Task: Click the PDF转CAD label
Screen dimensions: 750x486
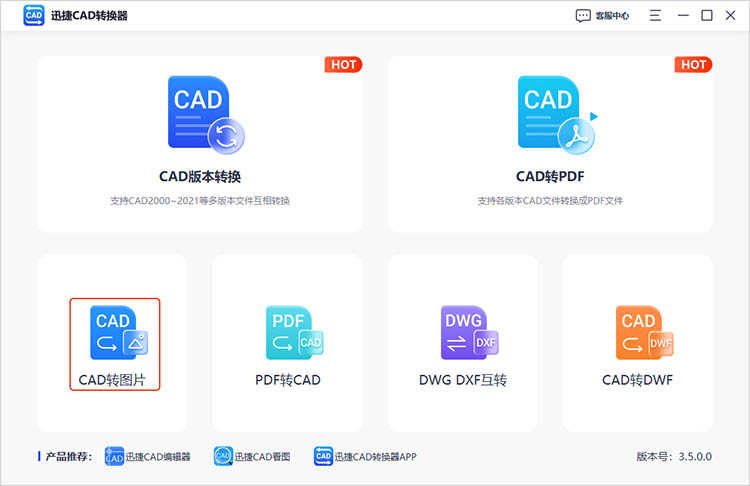Action: (x=288, y=380)
